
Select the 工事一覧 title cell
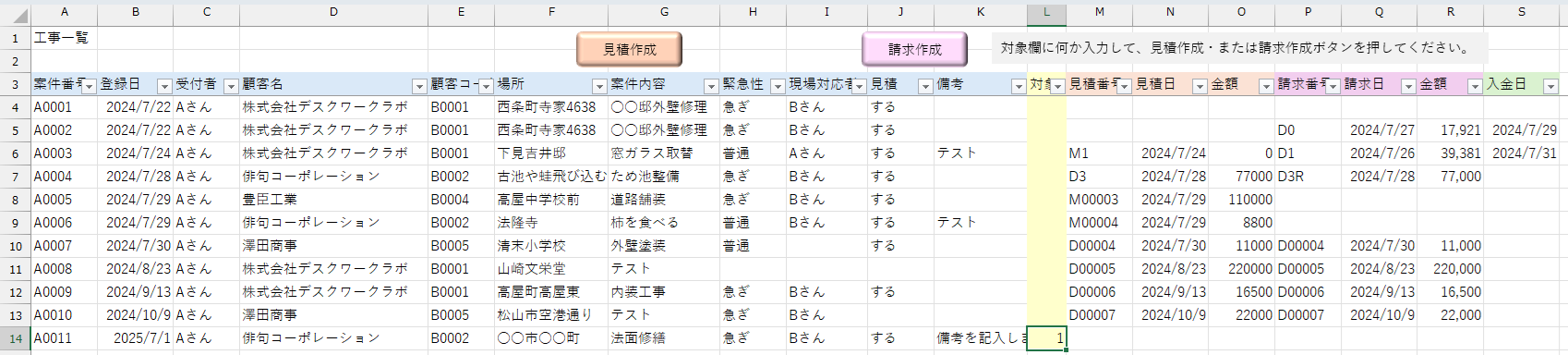click(x=64, y=38)
